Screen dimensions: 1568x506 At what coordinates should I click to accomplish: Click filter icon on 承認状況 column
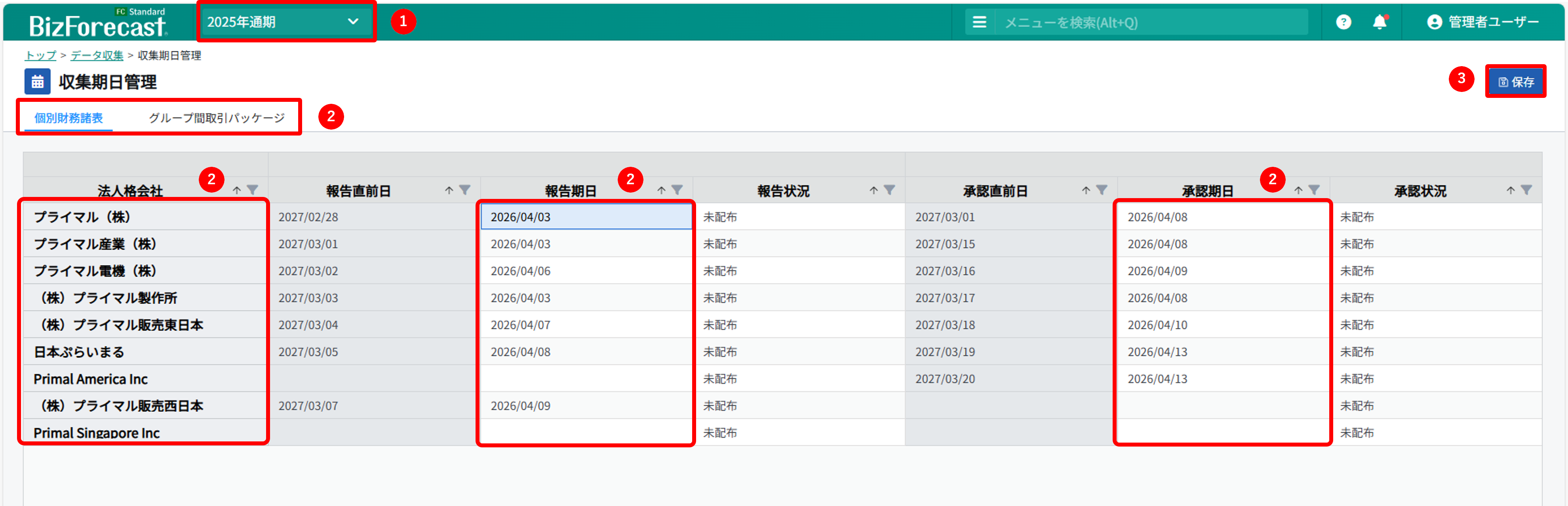pos(1526,190)
